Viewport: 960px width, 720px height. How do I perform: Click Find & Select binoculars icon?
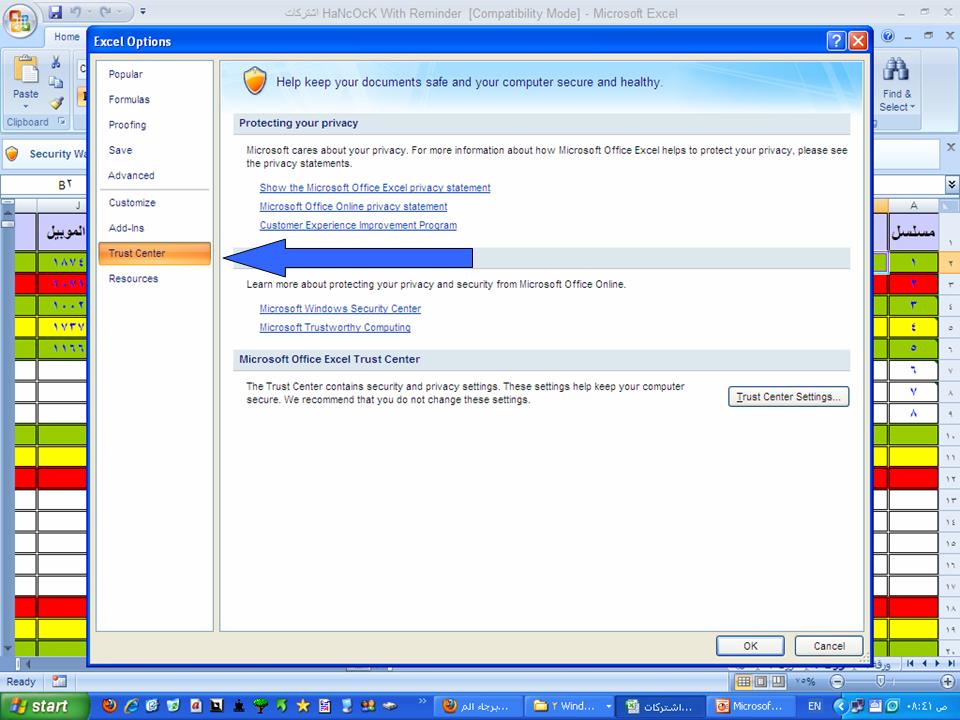click(896, 70)
